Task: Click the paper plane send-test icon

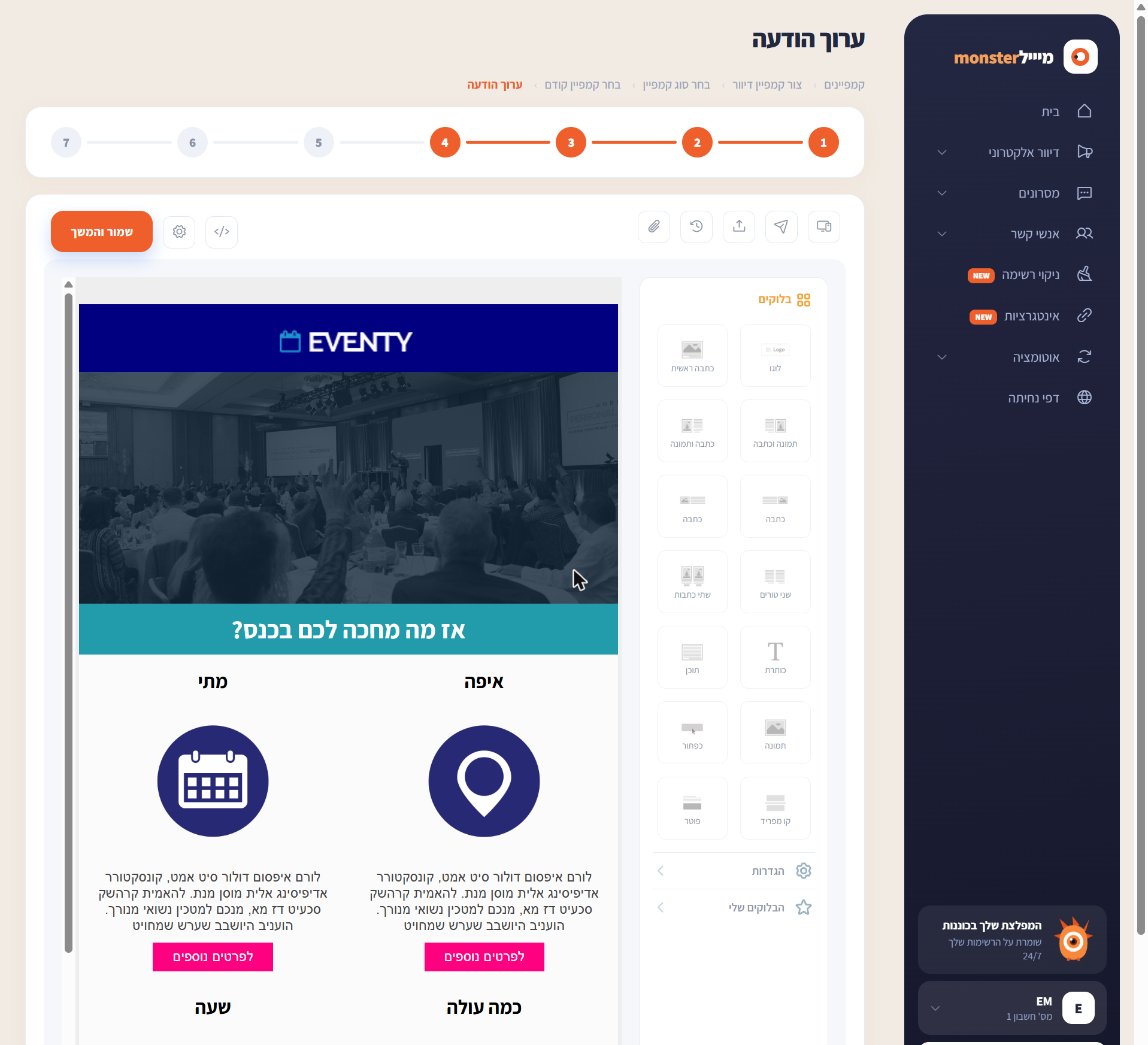Action: coord(781,227)
